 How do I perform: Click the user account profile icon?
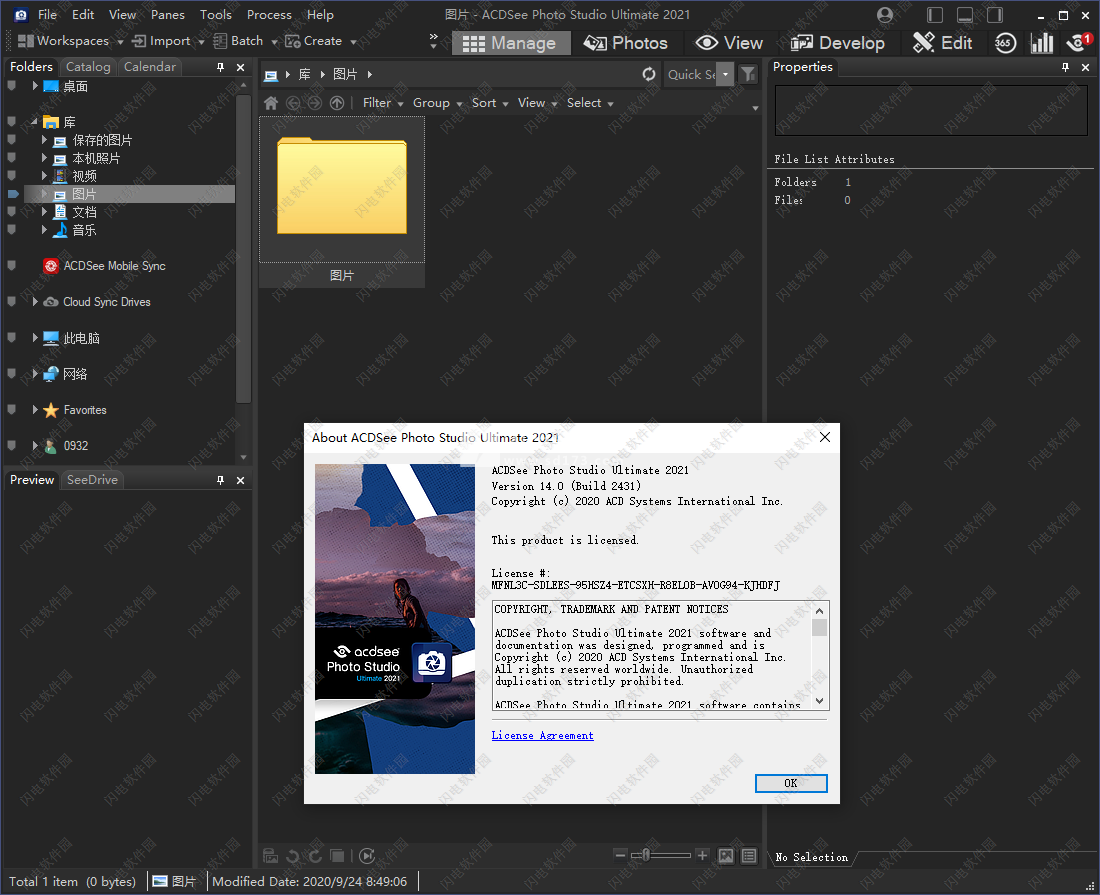[885, 15]
